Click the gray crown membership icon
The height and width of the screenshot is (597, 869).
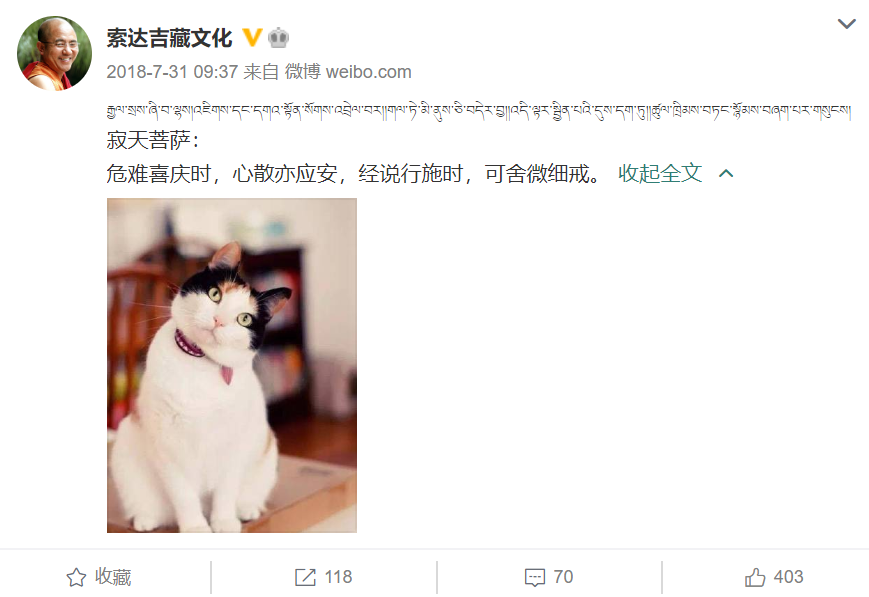(278, 38)
